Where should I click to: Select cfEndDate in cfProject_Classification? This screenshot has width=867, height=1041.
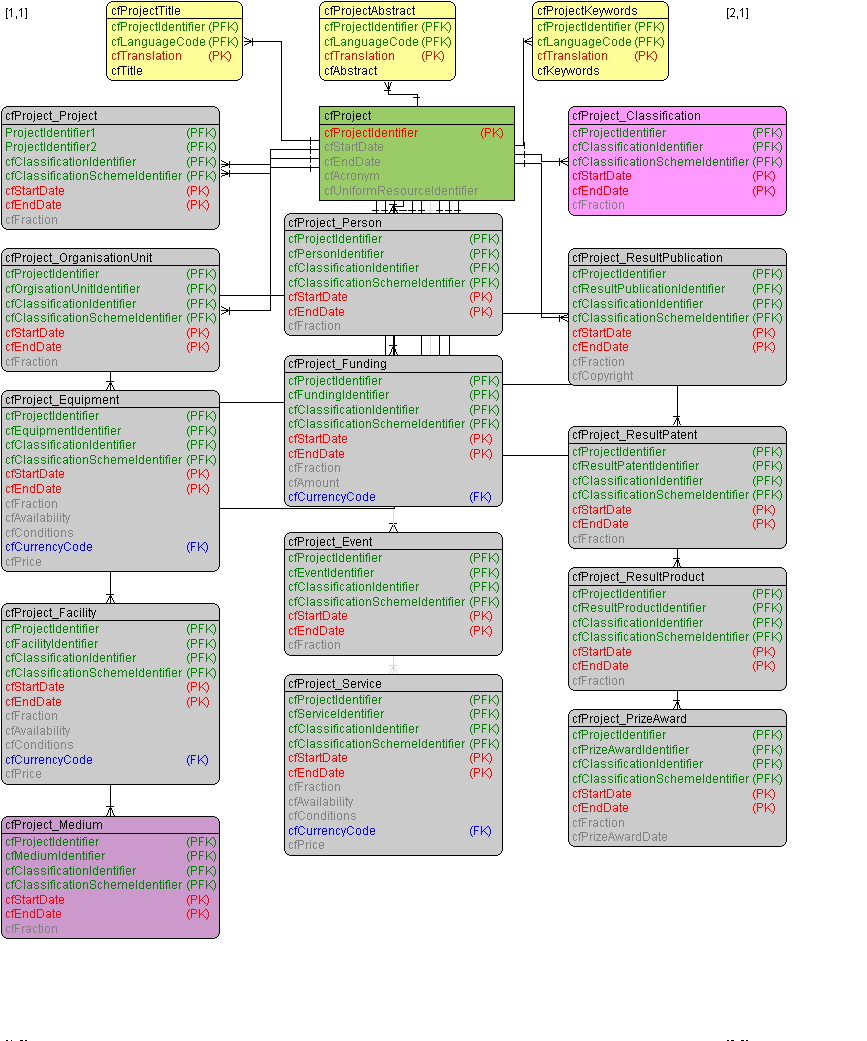[600, 191]
